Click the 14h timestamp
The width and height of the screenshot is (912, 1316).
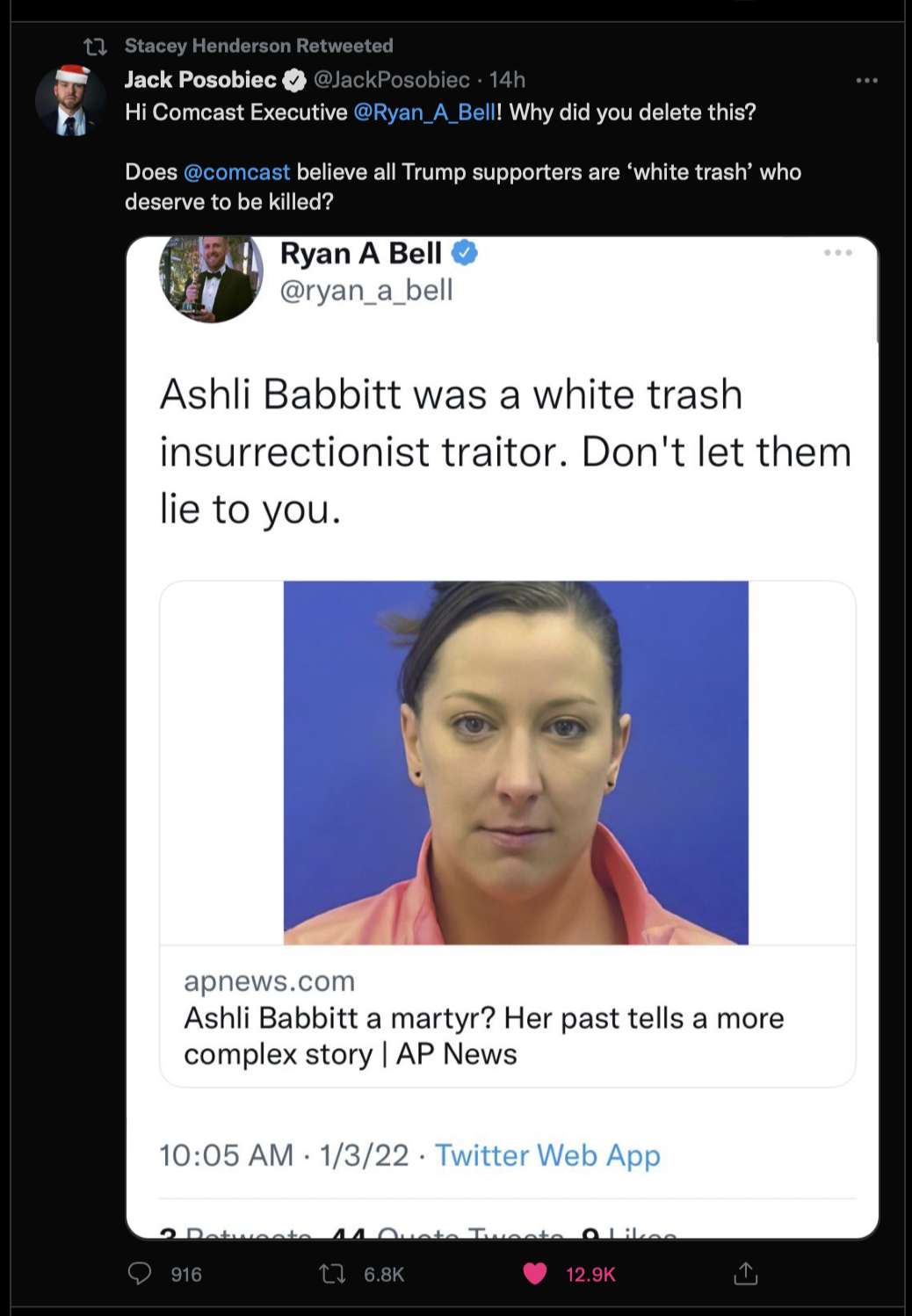[x=507, y=80]
